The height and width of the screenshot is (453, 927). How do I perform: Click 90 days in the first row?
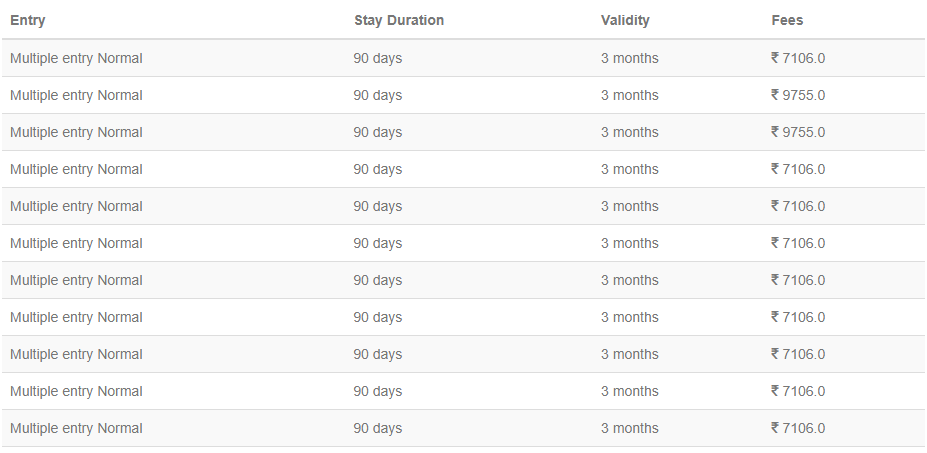[x=378, y=58]
